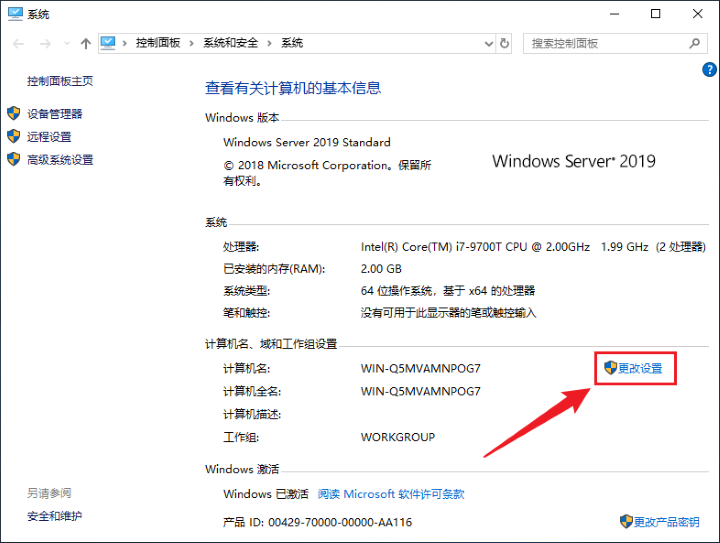Click the computer name WIN-Q5MVAMNPOG7 value
The height and width of the screenshot is (543, 720).
pyautogui.click(x=421, y=369)
